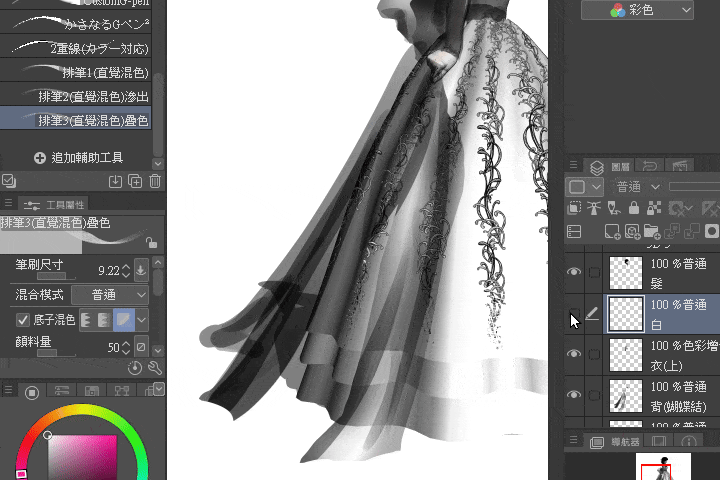Viewport: 720px width, 480px height.
Task: Duplicate the selected sub tool
Action: tap(135, 181)
